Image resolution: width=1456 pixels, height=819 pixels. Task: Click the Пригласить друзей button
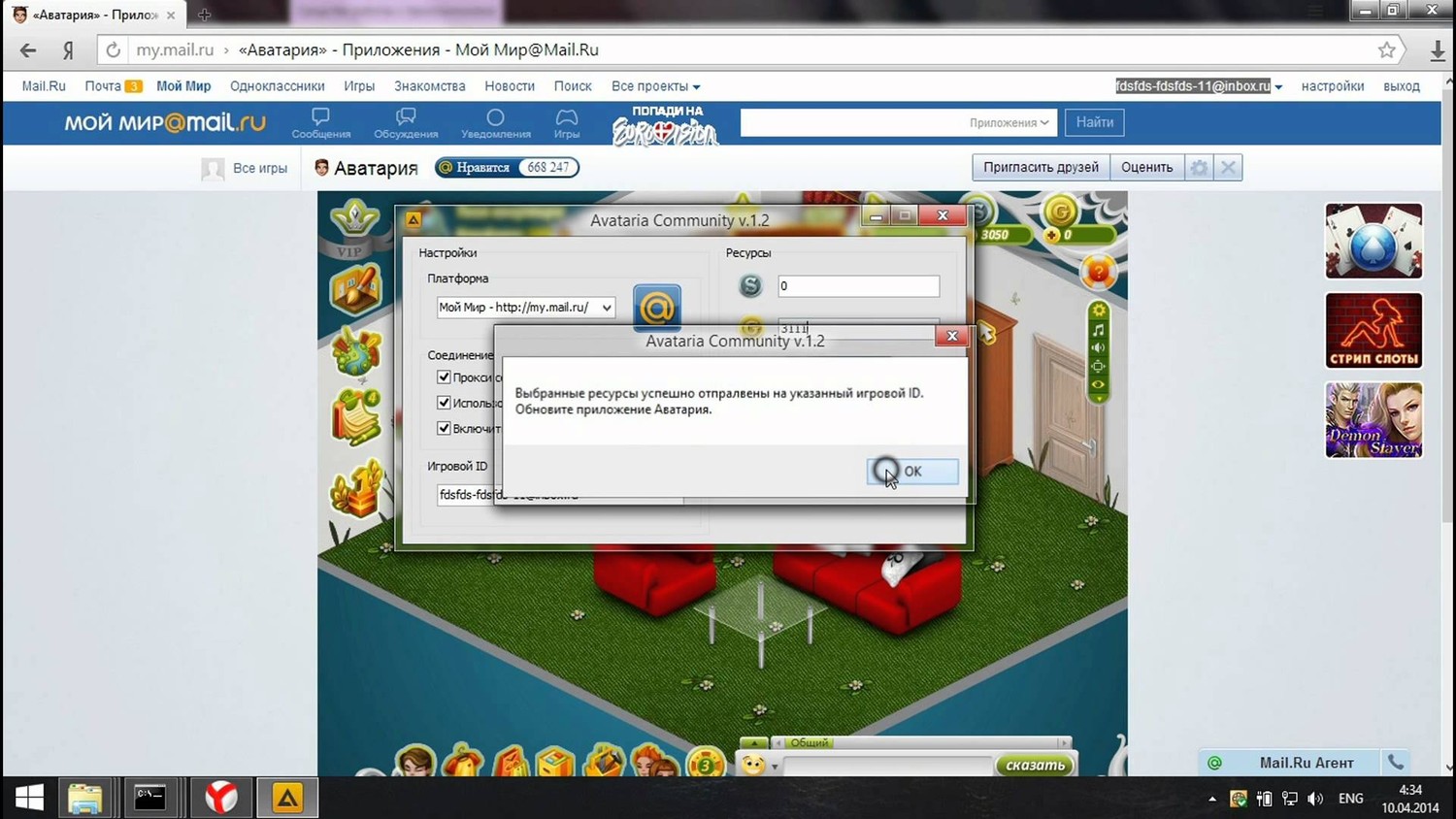[x=1041, y=168]
